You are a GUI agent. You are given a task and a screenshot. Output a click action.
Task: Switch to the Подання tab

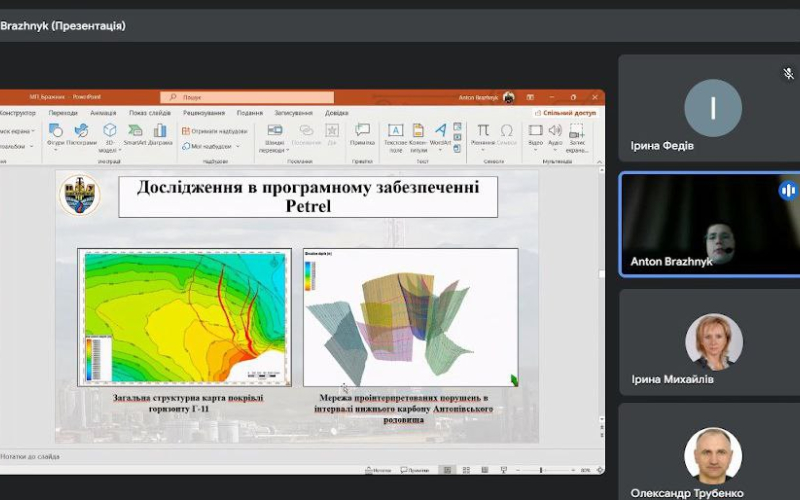pos(249,113)
